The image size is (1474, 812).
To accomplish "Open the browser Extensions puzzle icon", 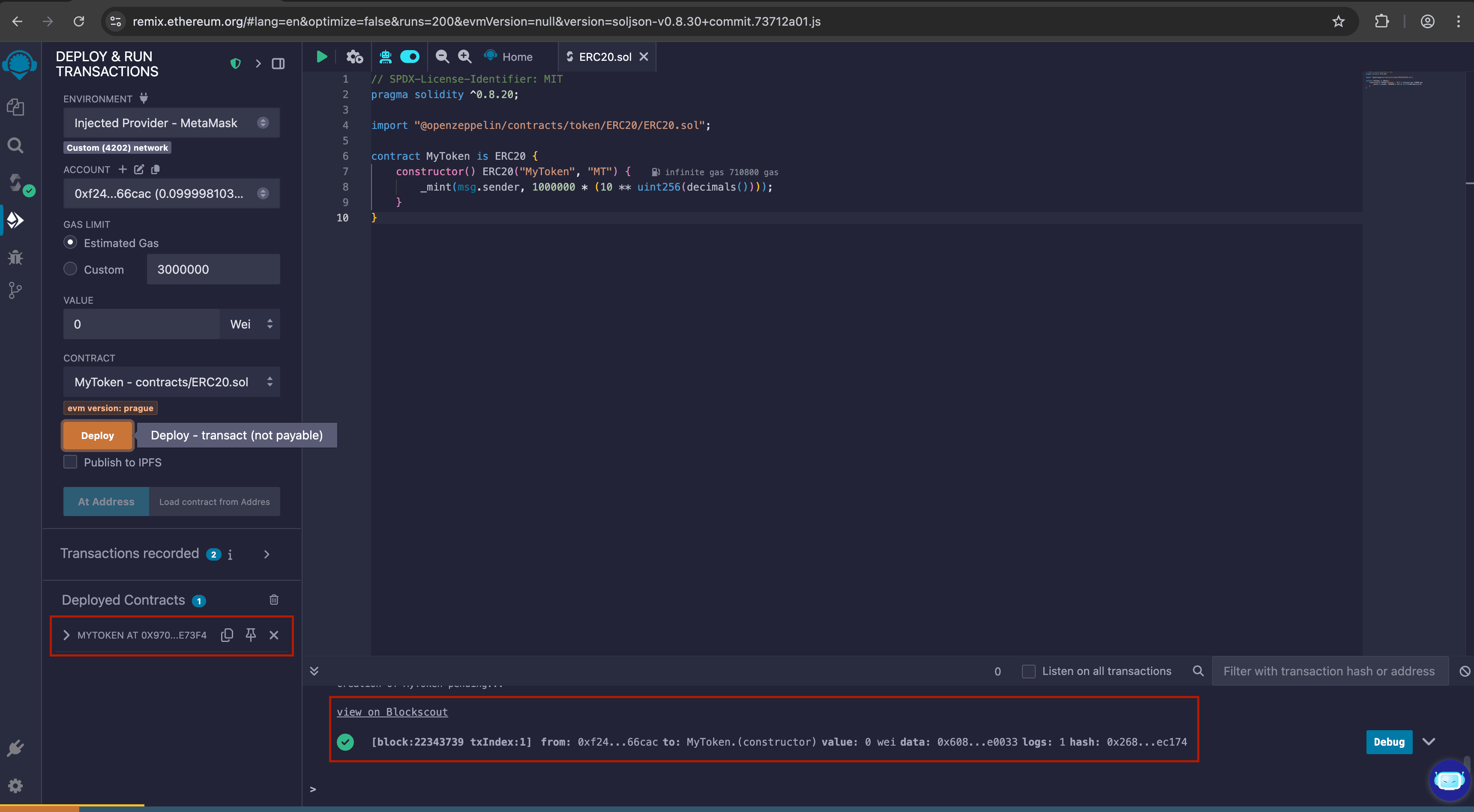I will (1382, 21).
